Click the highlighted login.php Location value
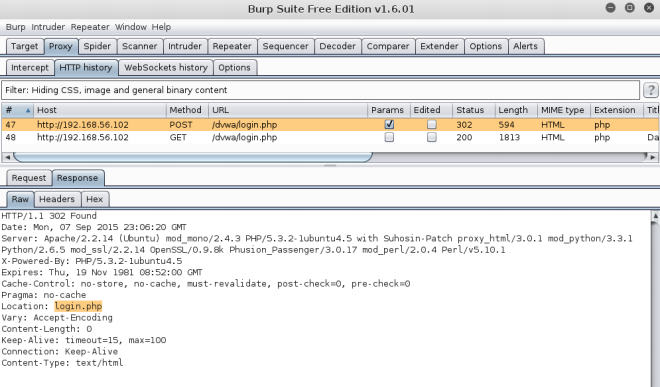Image resolution: width=660 pixels, height=387 pixels. coord(78,306)
